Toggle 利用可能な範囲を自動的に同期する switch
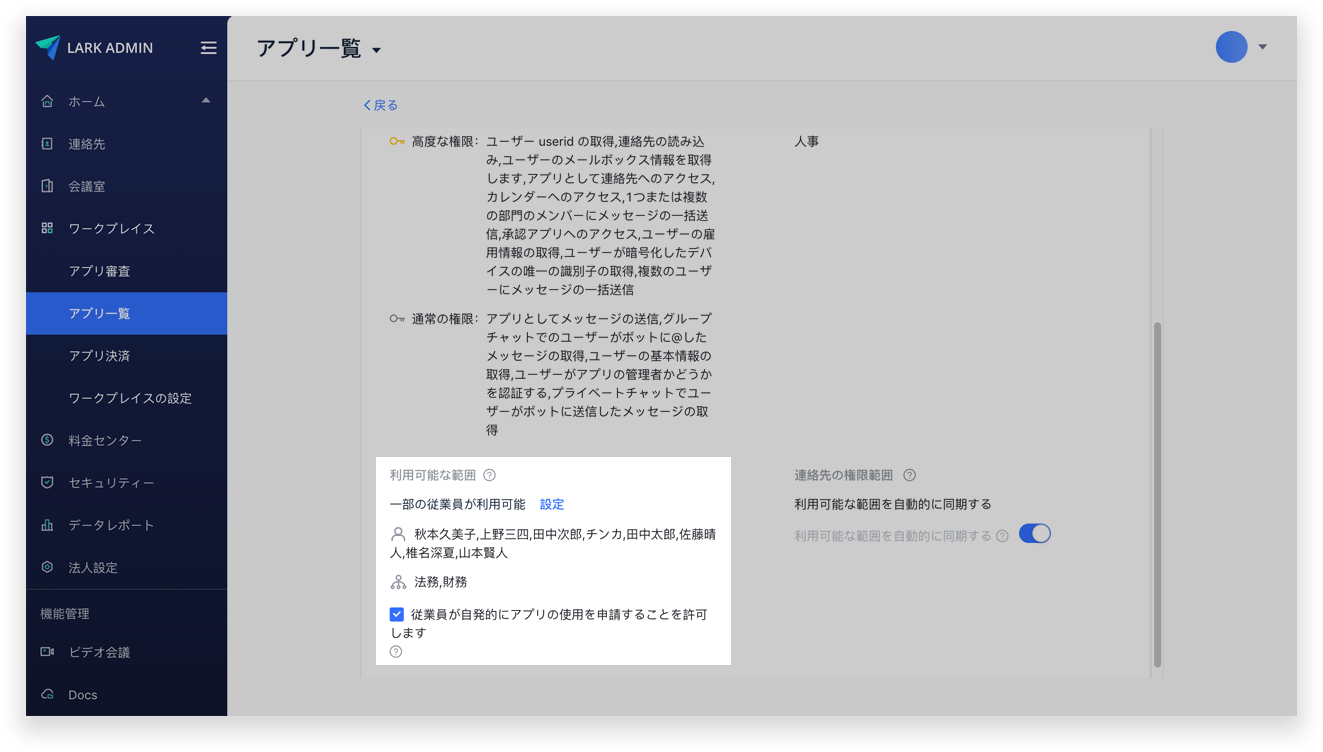Image resolution: width=1323 pixels, height=752 pixels. (1034, 534)
